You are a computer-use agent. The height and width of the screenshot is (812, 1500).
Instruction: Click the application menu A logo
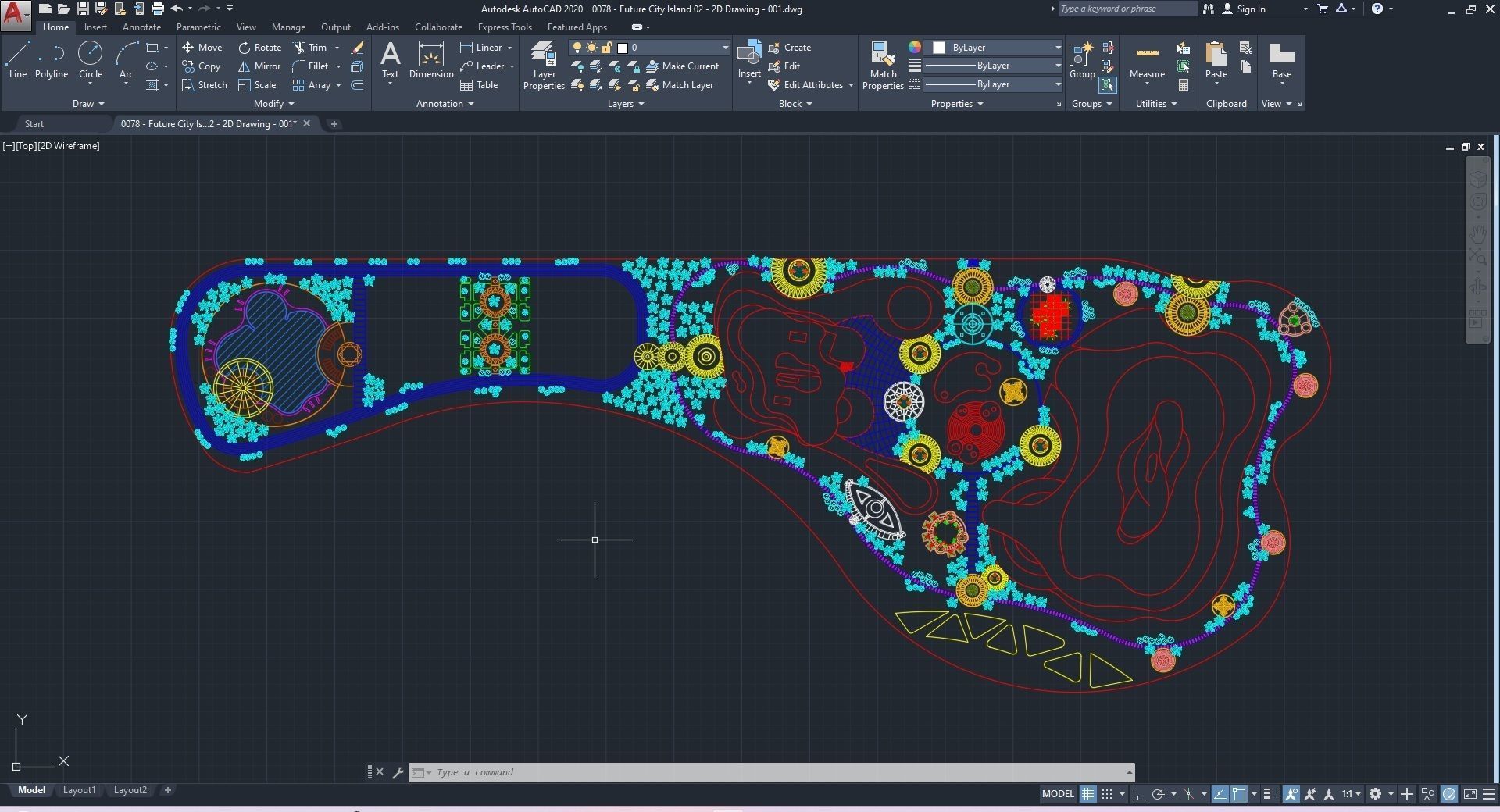pos(15,15)
